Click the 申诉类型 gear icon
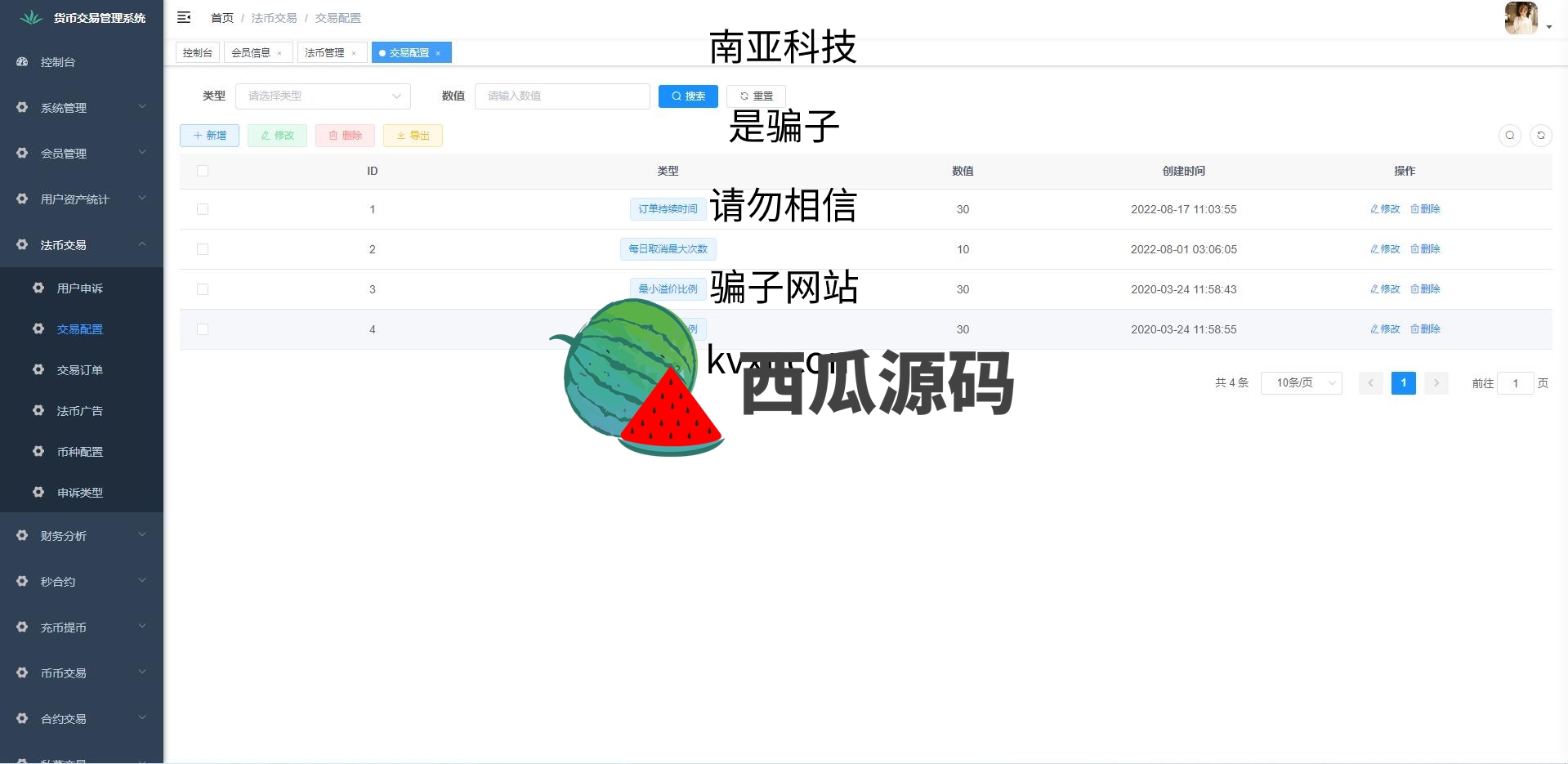This screenshot has width=1568, height=764. 38,492
